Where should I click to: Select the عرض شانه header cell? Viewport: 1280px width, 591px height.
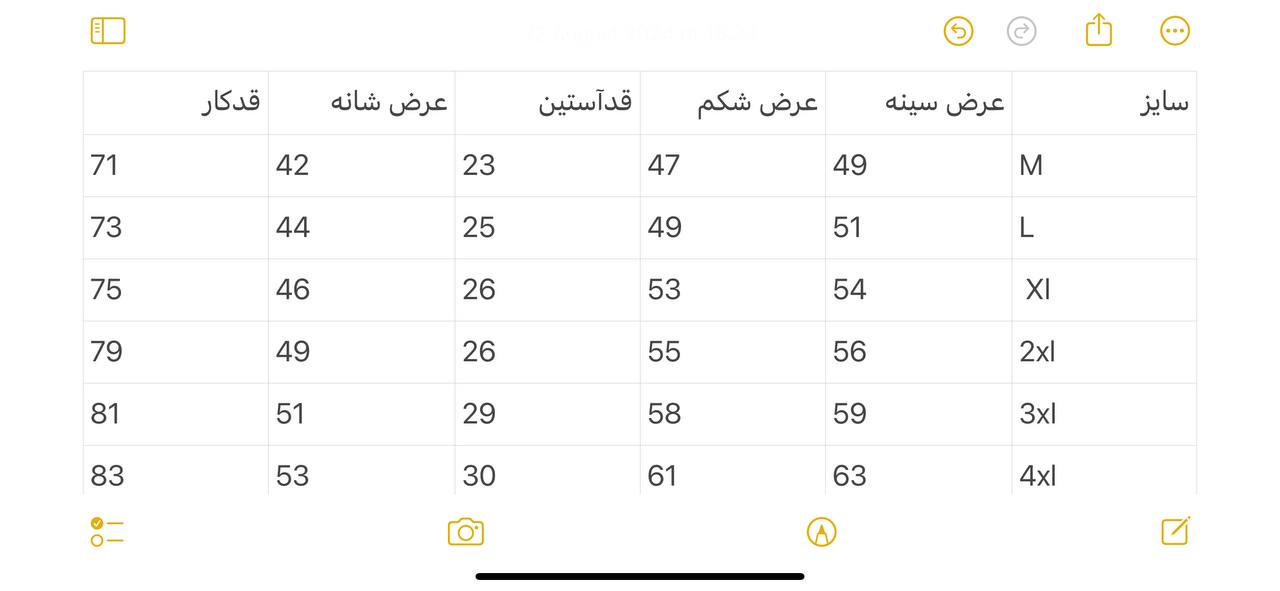click(362, 103)
